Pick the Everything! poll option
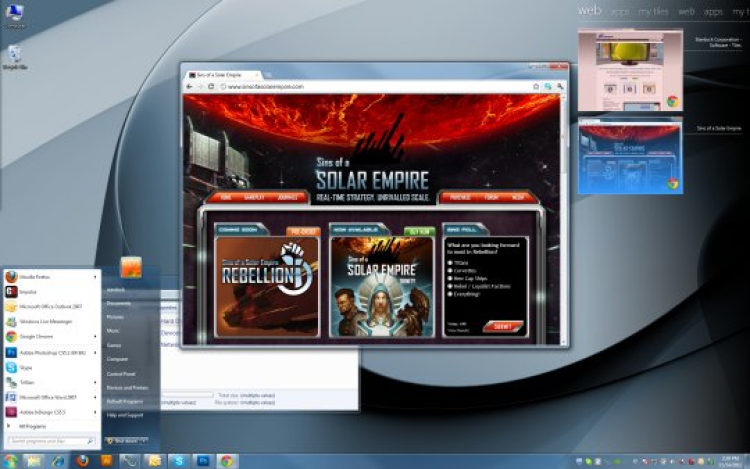Viewport: 750px width, 469px height. pyautogui.click(x=450, y=294)
